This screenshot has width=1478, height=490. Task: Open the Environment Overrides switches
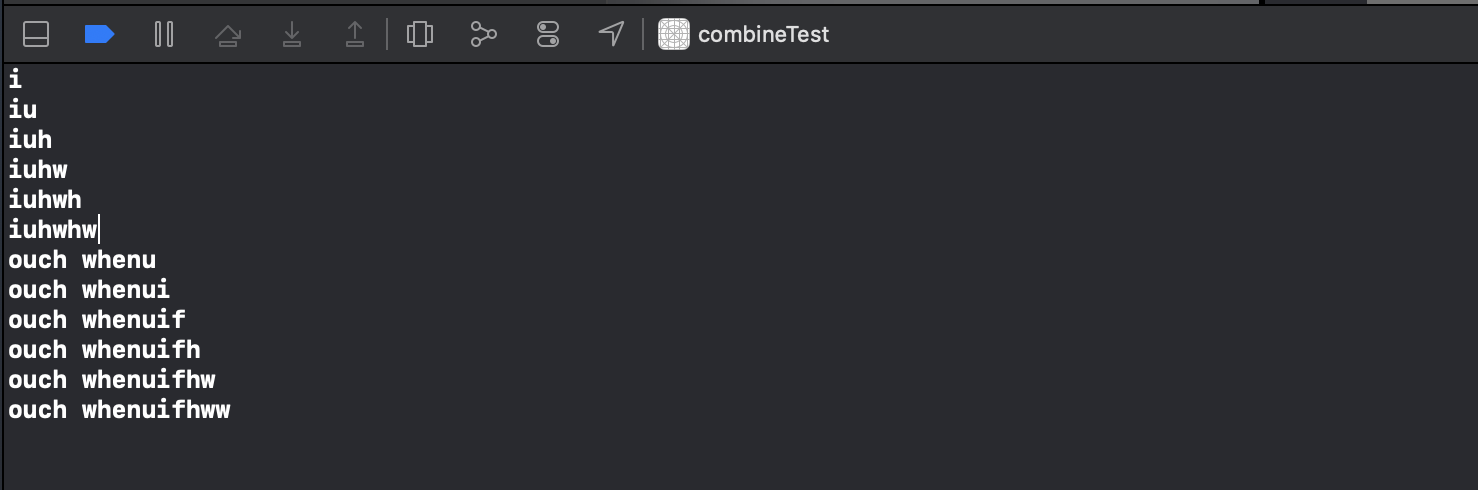click(x=548, y=34)
